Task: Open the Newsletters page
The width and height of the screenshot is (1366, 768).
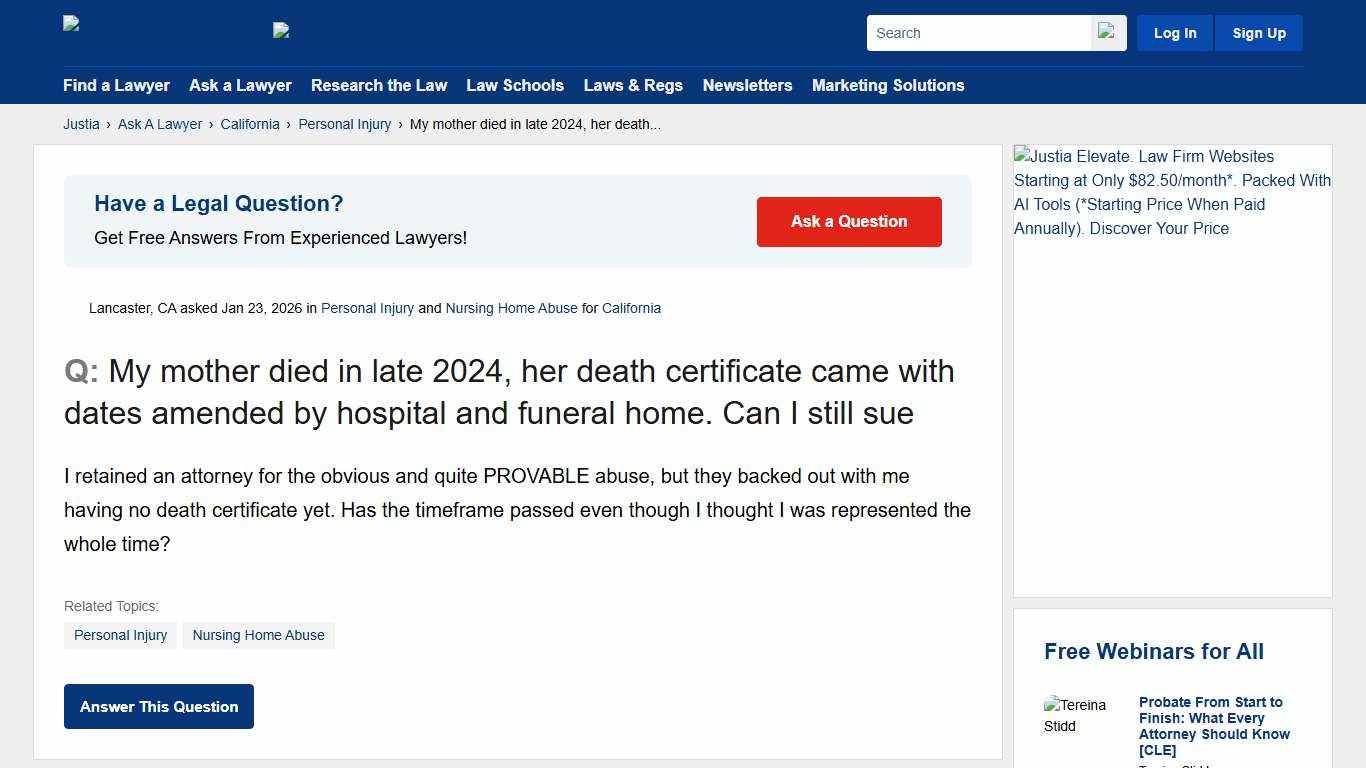Action: 747,85
